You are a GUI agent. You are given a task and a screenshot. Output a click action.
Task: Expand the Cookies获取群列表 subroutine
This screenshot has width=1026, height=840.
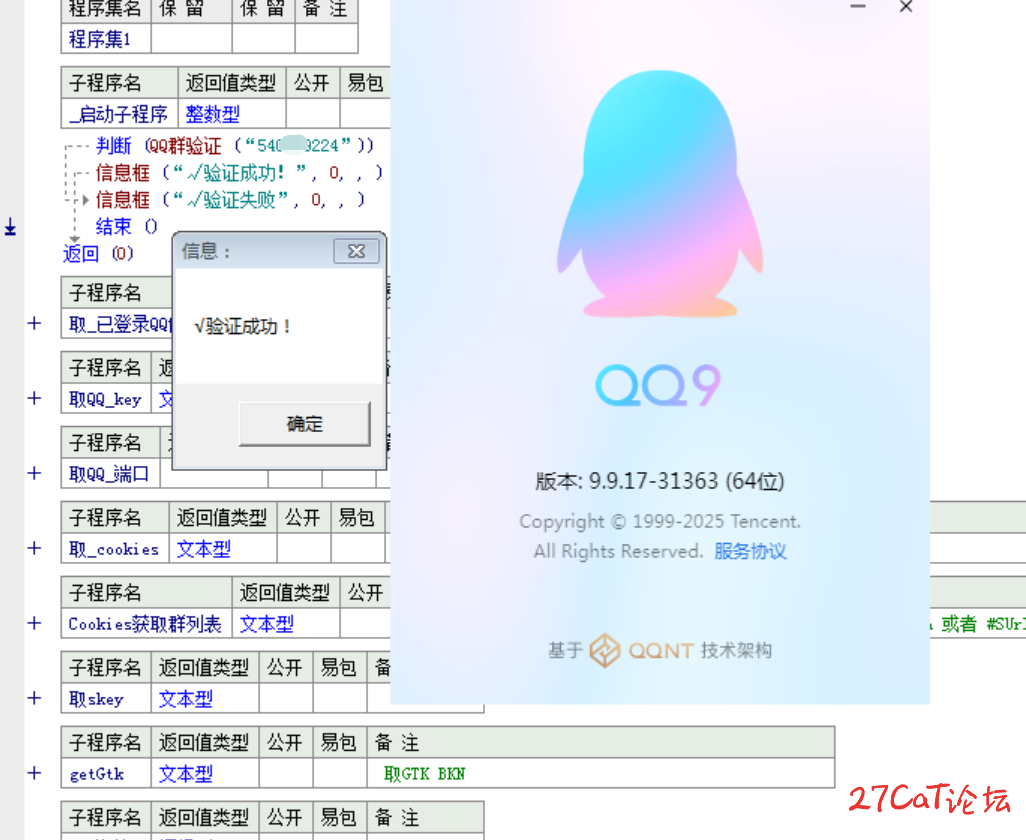click(x=34, y=623)
